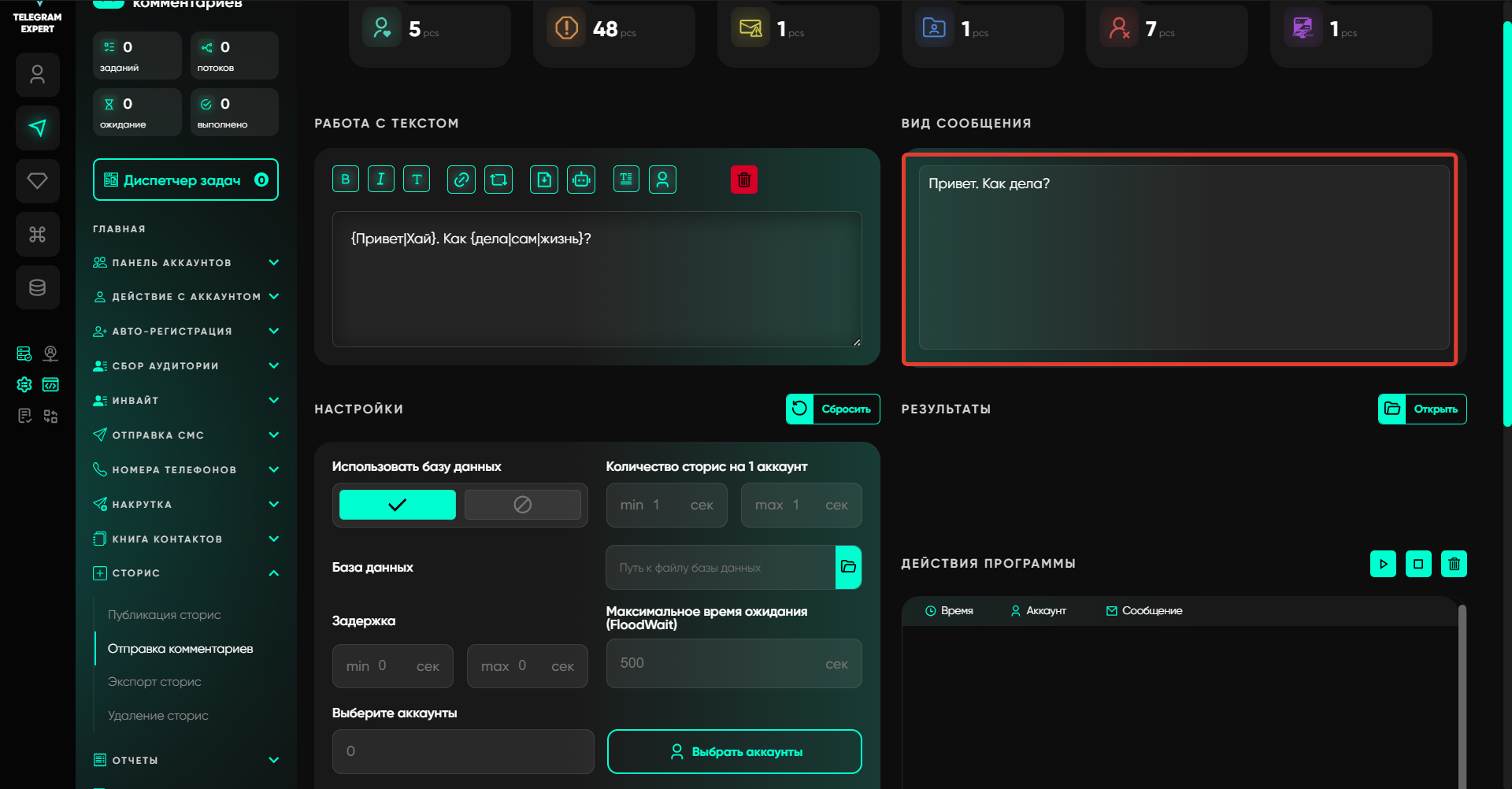Disable database use with the crossed-circle toggle

(522, 505)
